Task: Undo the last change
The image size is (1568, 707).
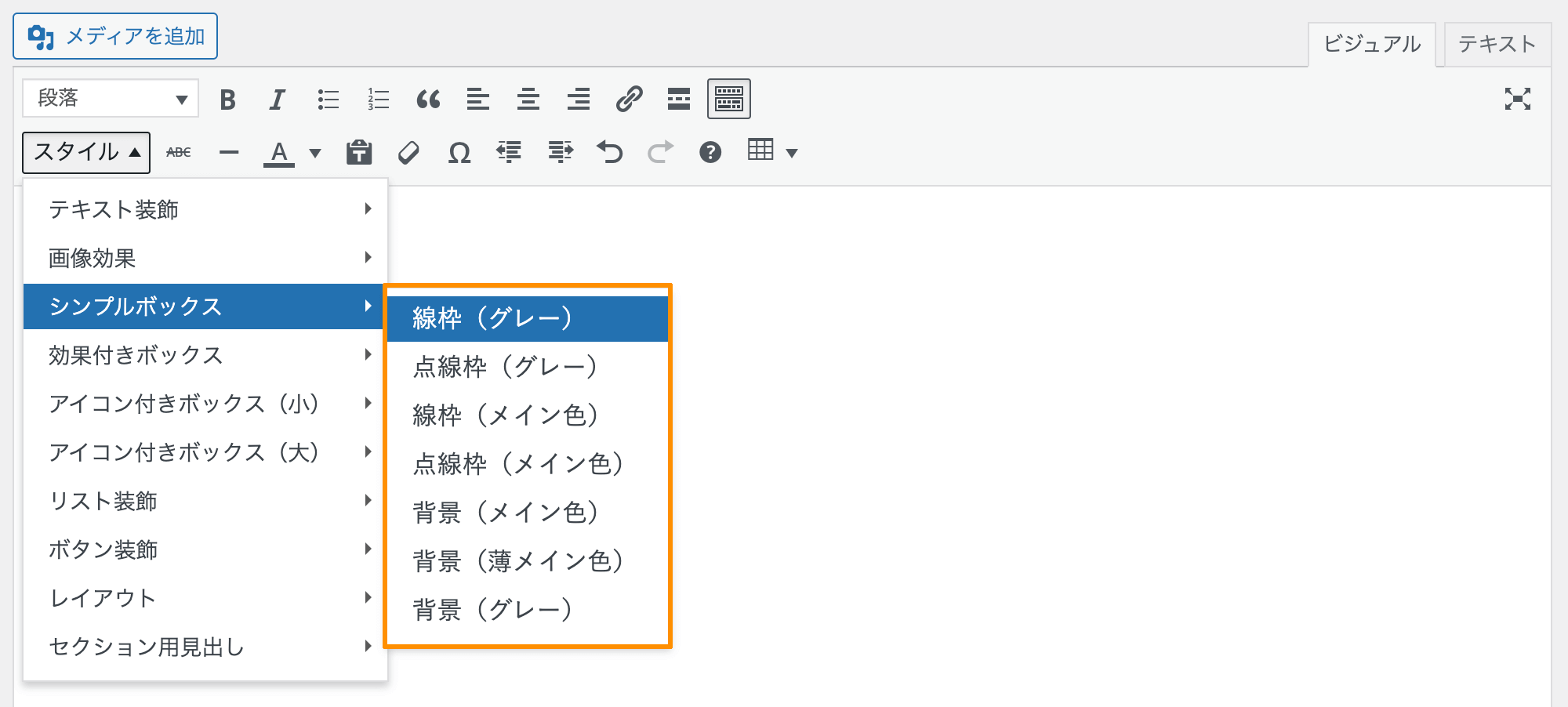Action: pos(611,152)
